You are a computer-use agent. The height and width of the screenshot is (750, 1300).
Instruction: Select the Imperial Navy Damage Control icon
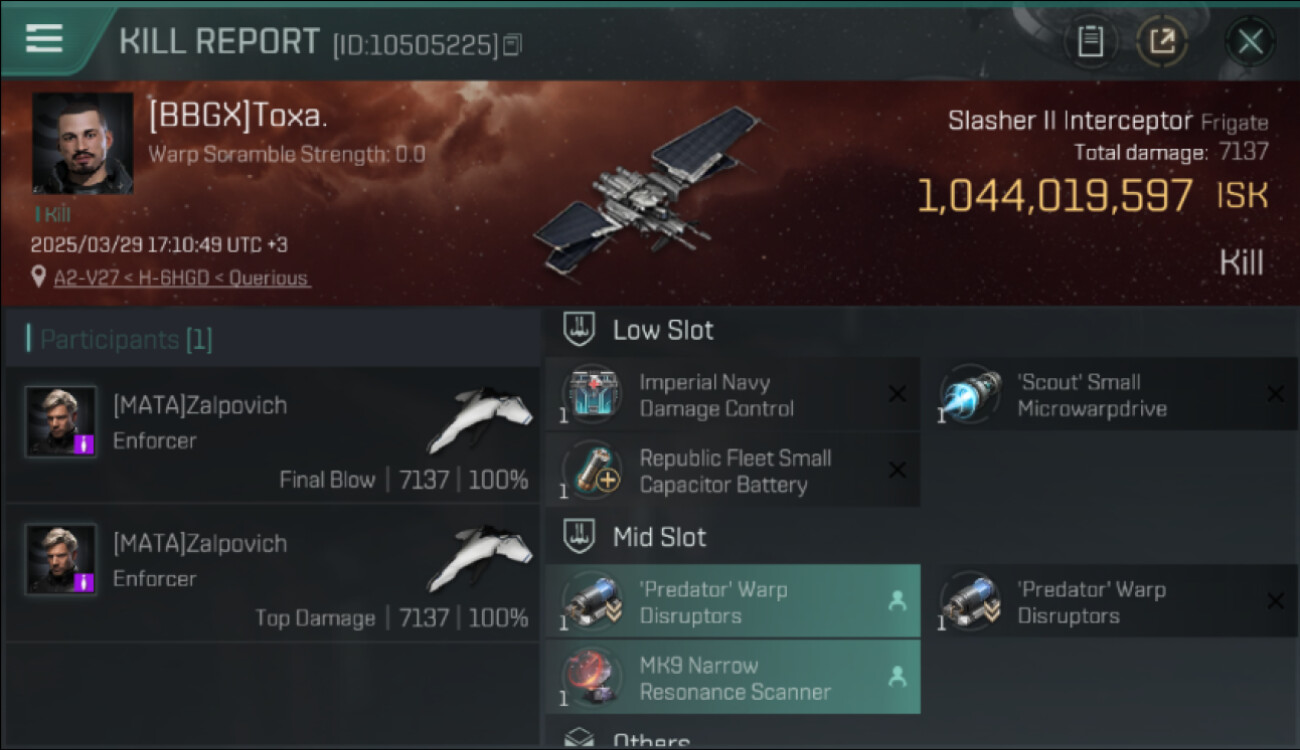591,395
